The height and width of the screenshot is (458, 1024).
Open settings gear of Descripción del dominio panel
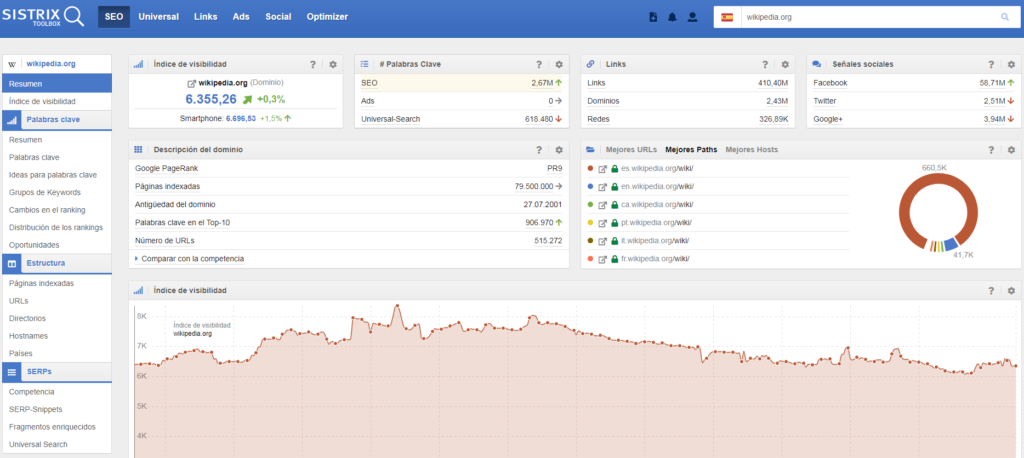click(558, 150)
